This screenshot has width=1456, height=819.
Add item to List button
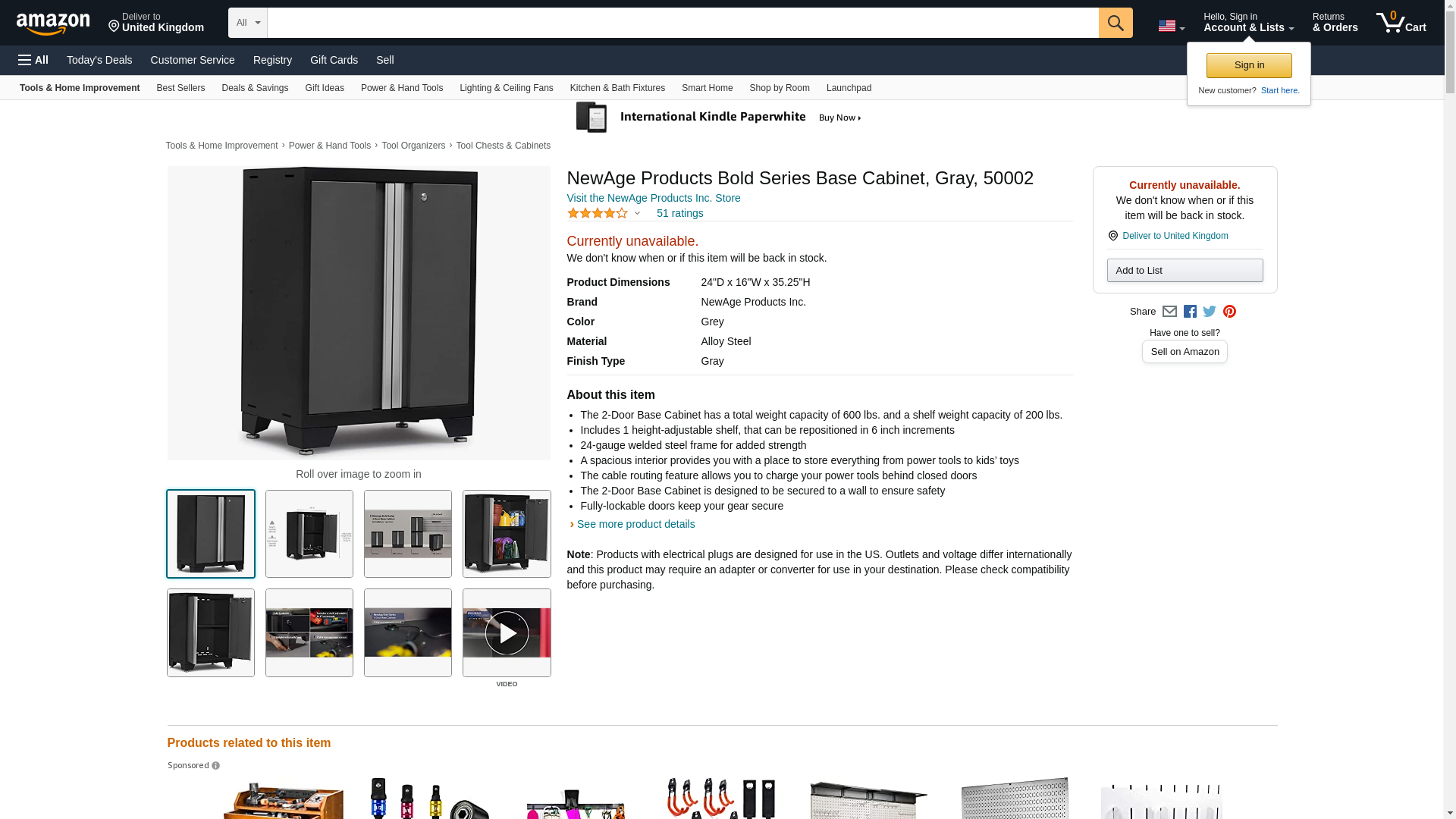[x=1185, y=271]
